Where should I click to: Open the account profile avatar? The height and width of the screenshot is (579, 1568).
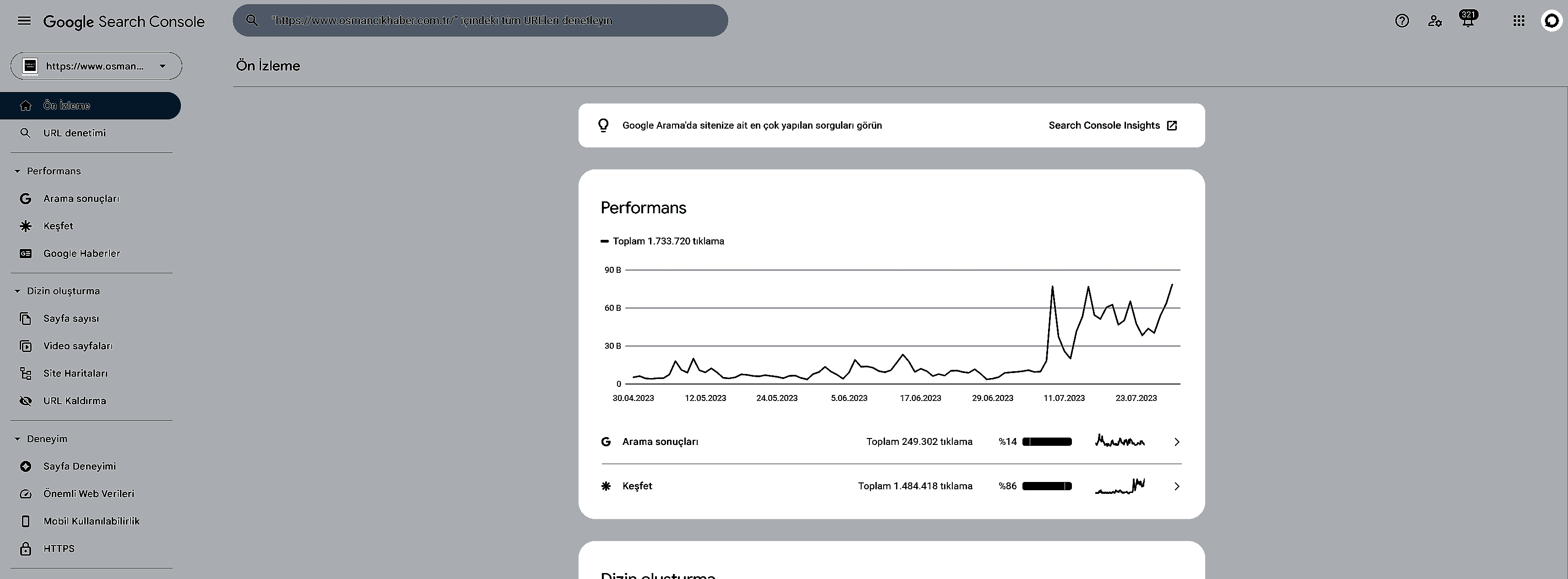tap(1552, 21)
